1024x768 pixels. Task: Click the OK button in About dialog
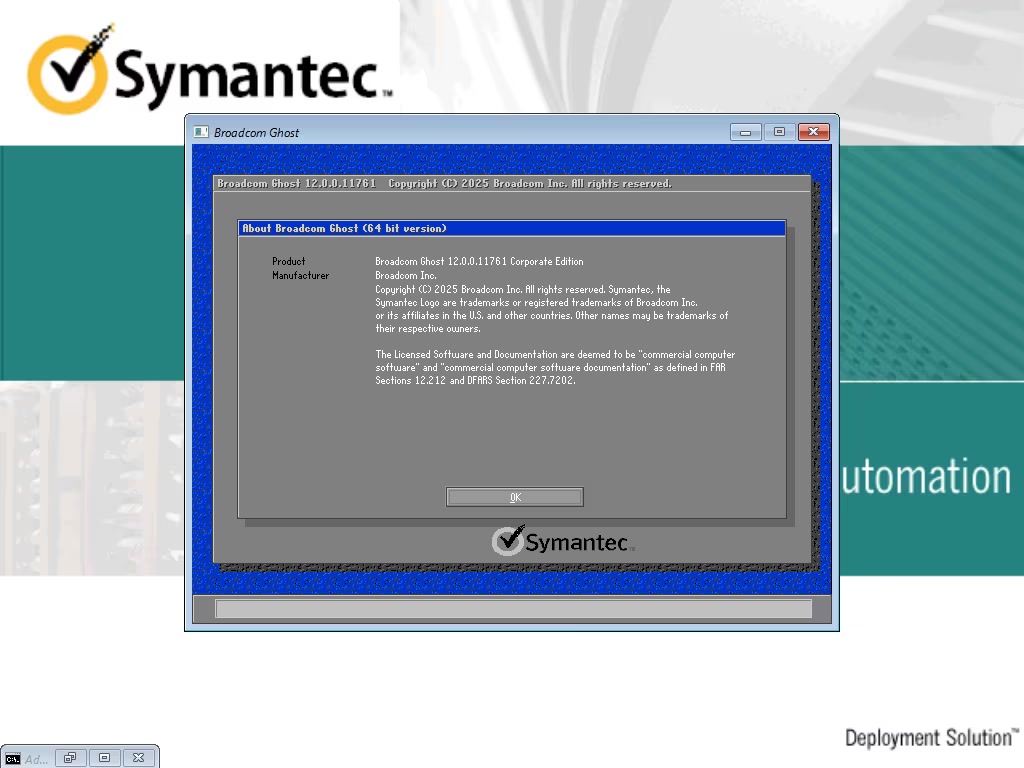(514, 497)
